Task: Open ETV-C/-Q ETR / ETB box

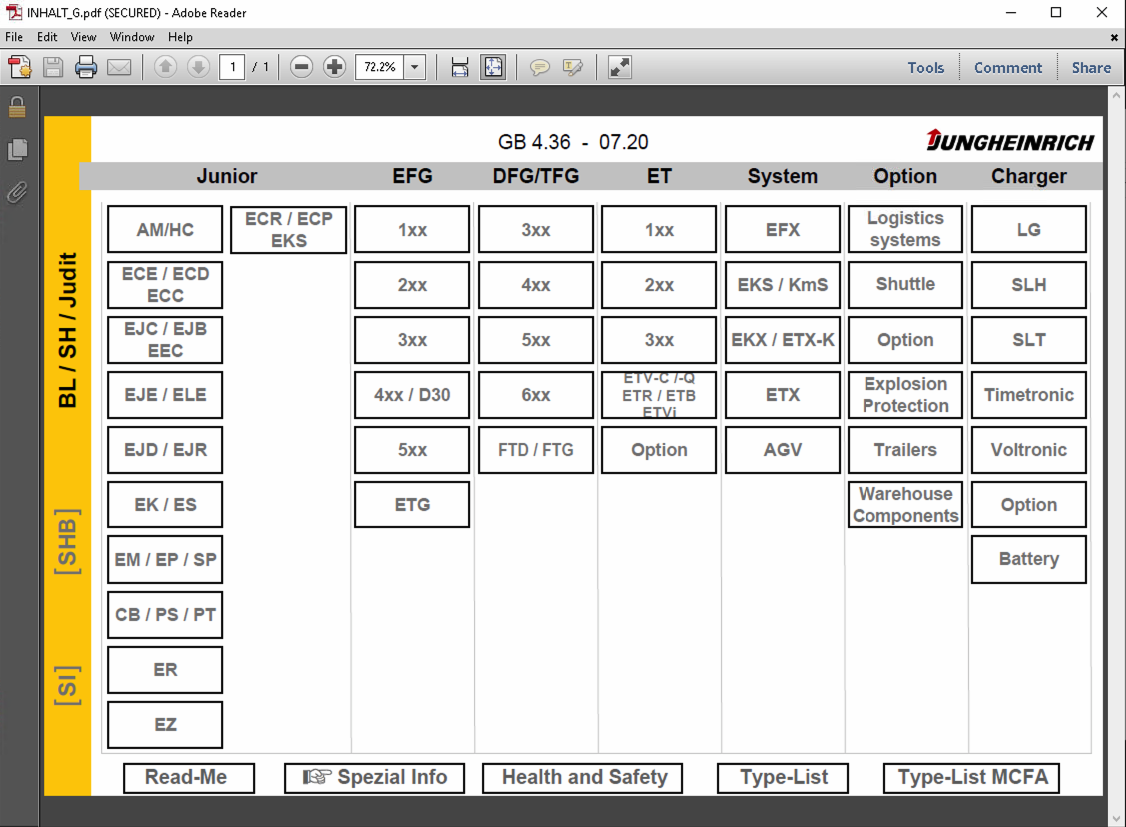Action: (659, 395)
